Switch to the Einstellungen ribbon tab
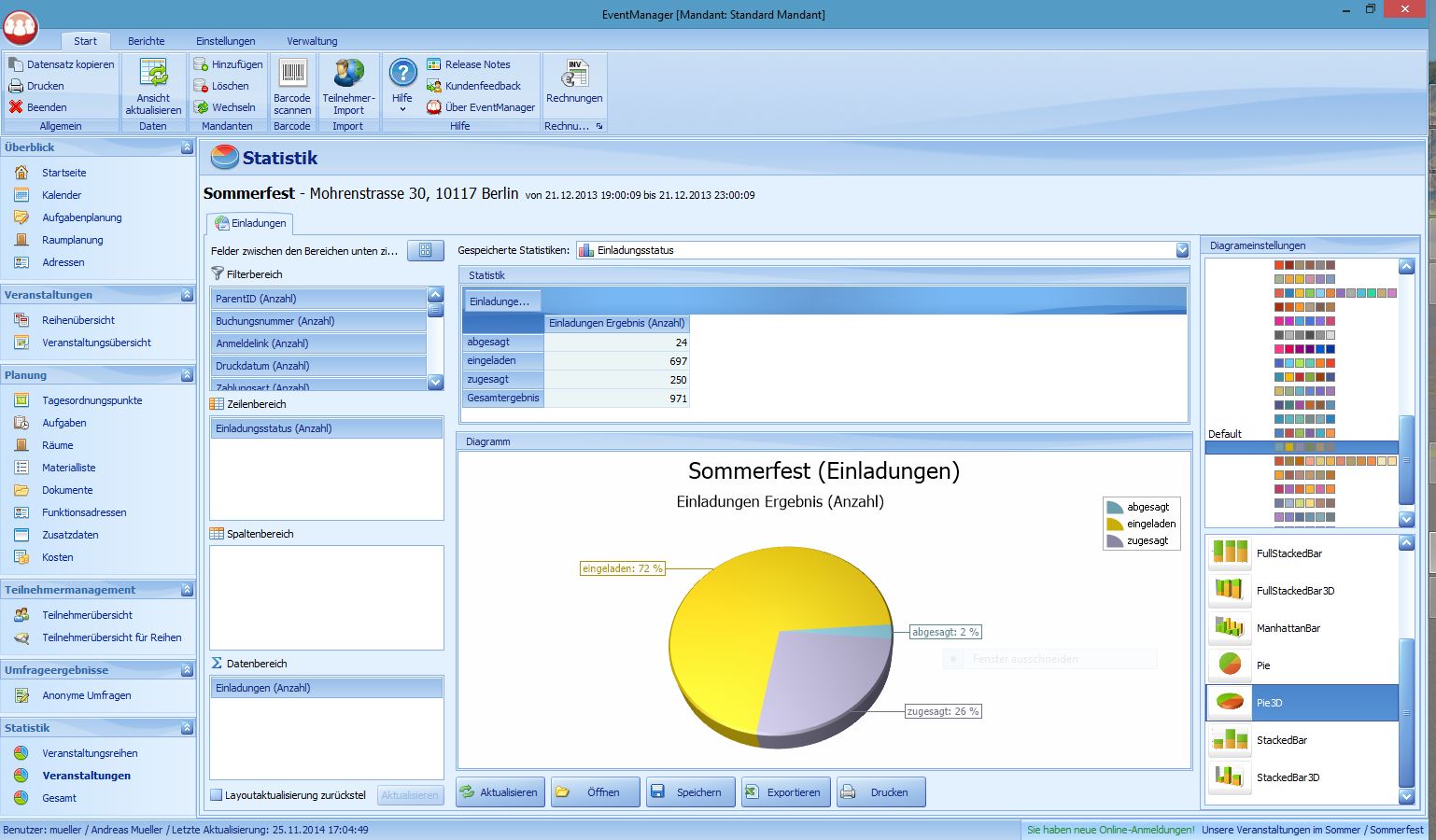1436x840 pixels. point(225,41)
